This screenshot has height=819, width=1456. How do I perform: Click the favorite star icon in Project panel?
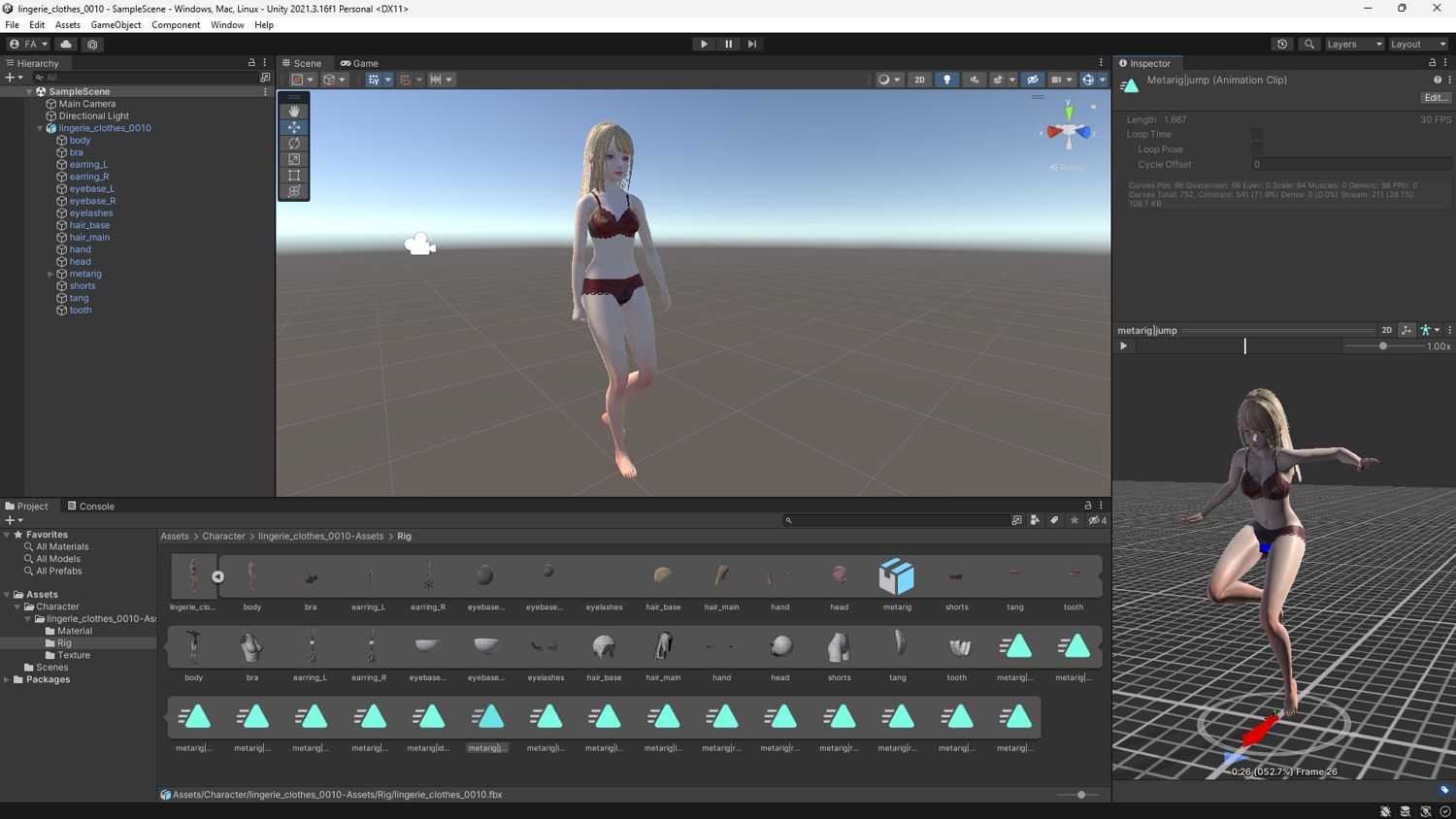(x=1074, y=521)
